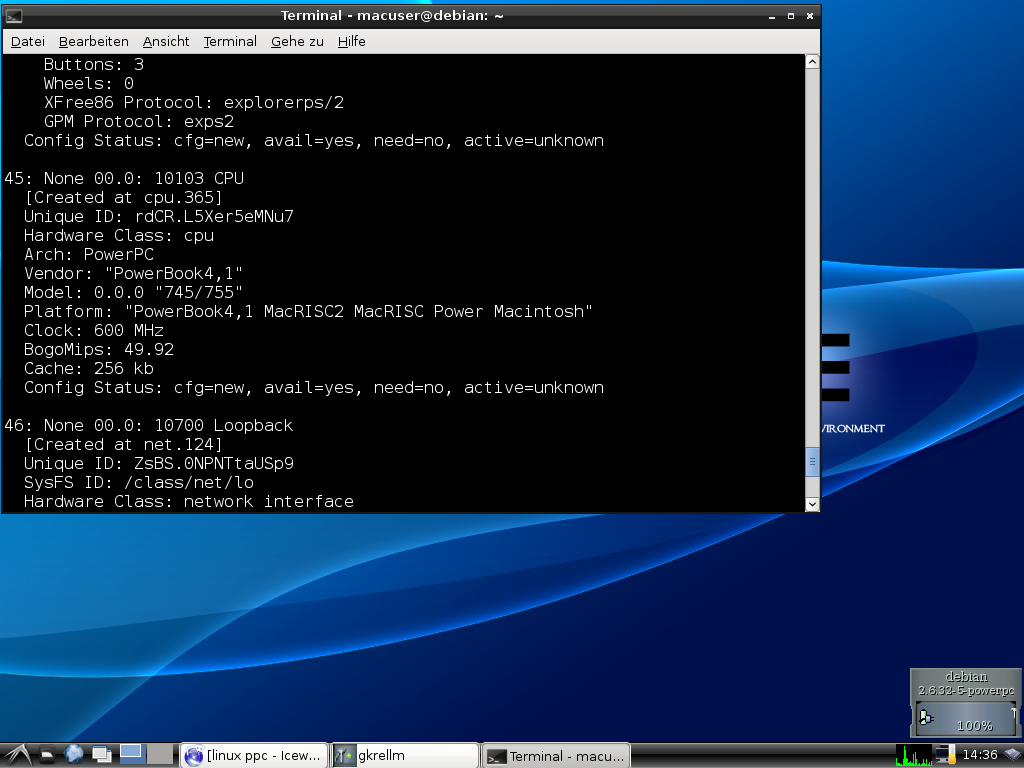
Task: Maximize the Terminal window
Action: click(x=790, y=16)
